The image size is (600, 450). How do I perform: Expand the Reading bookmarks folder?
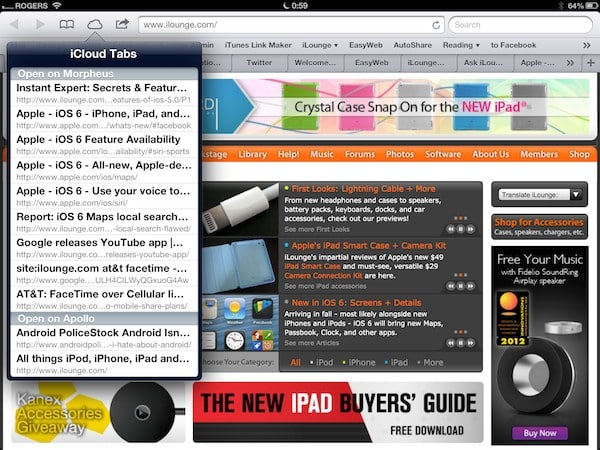coord(461,45)
